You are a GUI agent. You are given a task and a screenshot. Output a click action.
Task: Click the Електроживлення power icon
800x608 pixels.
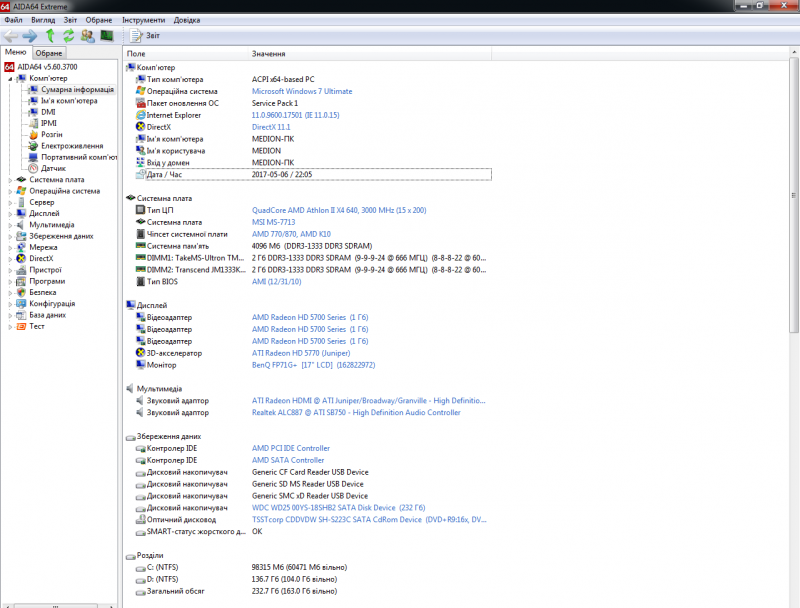click(x=35, y=145)
